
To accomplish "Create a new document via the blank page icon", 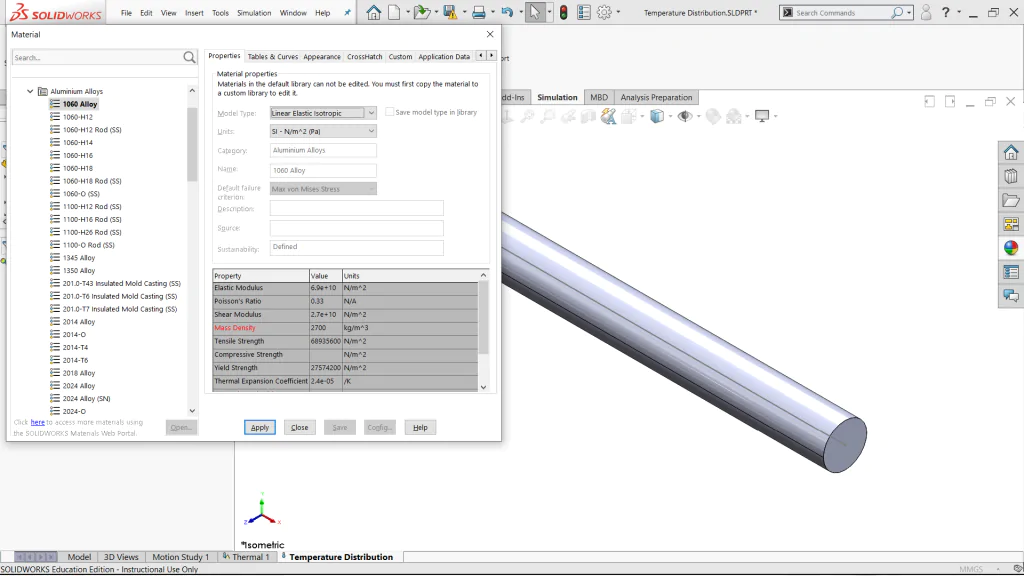I will pos(394,12).
